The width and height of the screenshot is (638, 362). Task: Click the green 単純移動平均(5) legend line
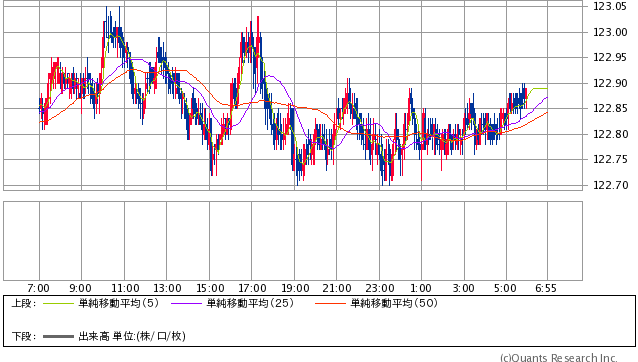coord(58,303)
